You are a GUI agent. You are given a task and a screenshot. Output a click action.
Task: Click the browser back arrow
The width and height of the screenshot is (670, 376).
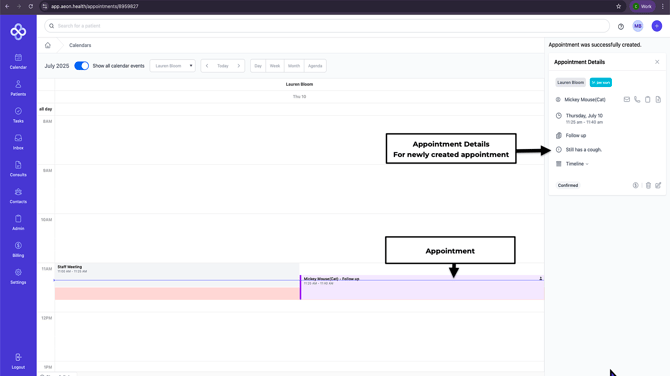click(7, 6)
